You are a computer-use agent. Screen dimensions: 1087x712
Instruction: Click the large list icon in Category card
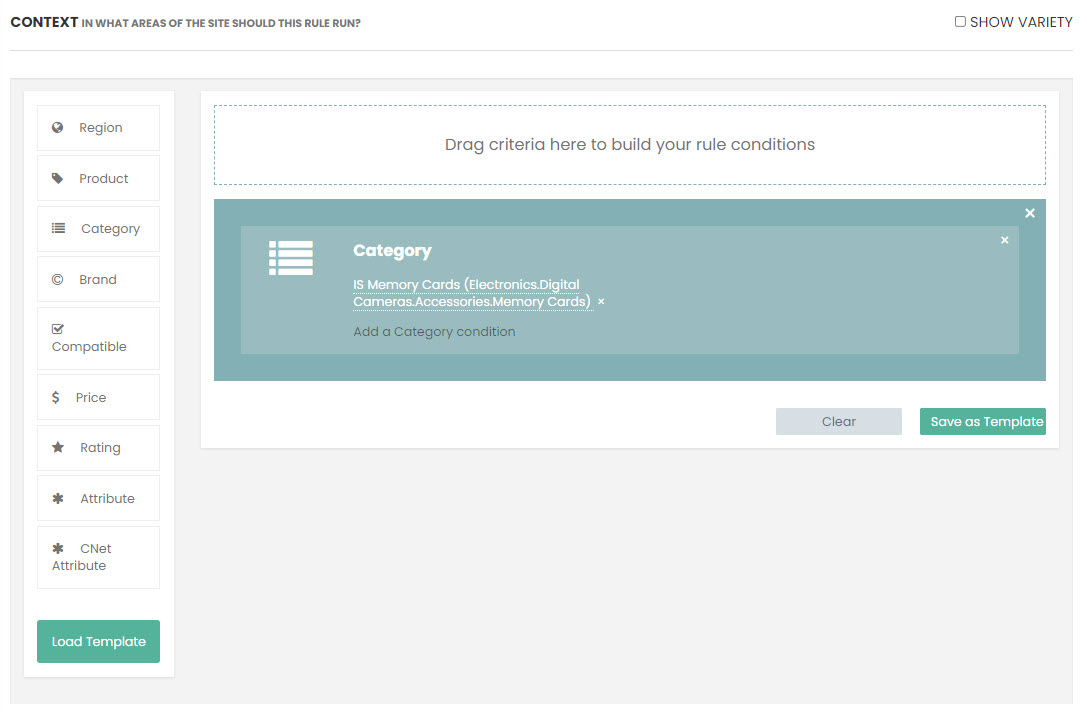tap(291, 258)
